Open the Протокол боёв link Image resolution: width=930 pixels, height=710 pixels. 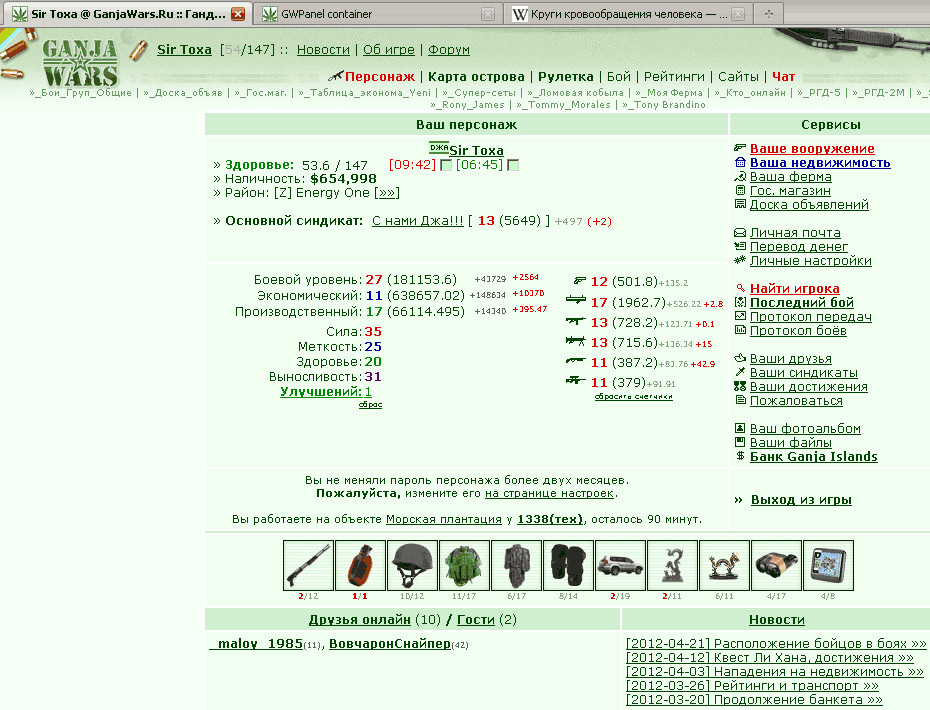pos(798,330)
